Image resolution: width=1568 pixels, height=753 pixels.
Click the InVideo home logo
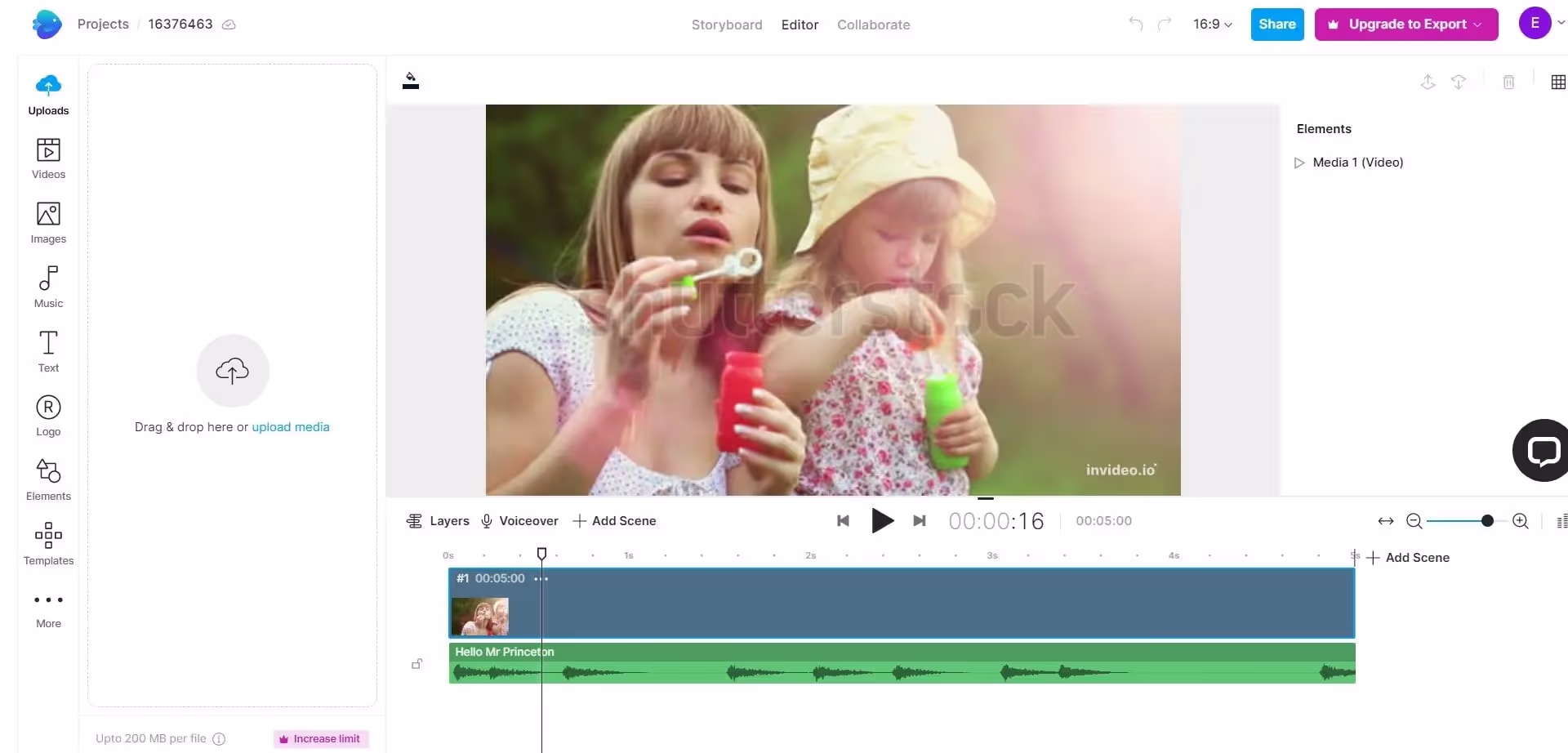pyautogui.click(x=47, y=25)
